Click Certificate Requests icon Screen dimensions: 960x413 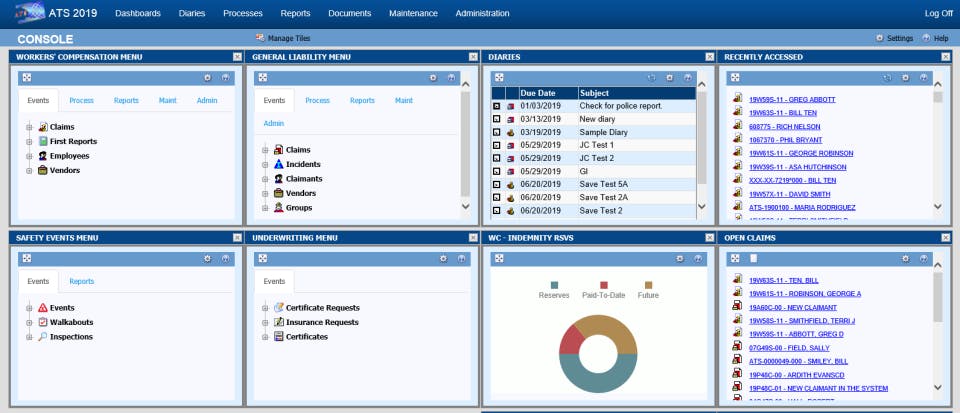pos(279,308)
